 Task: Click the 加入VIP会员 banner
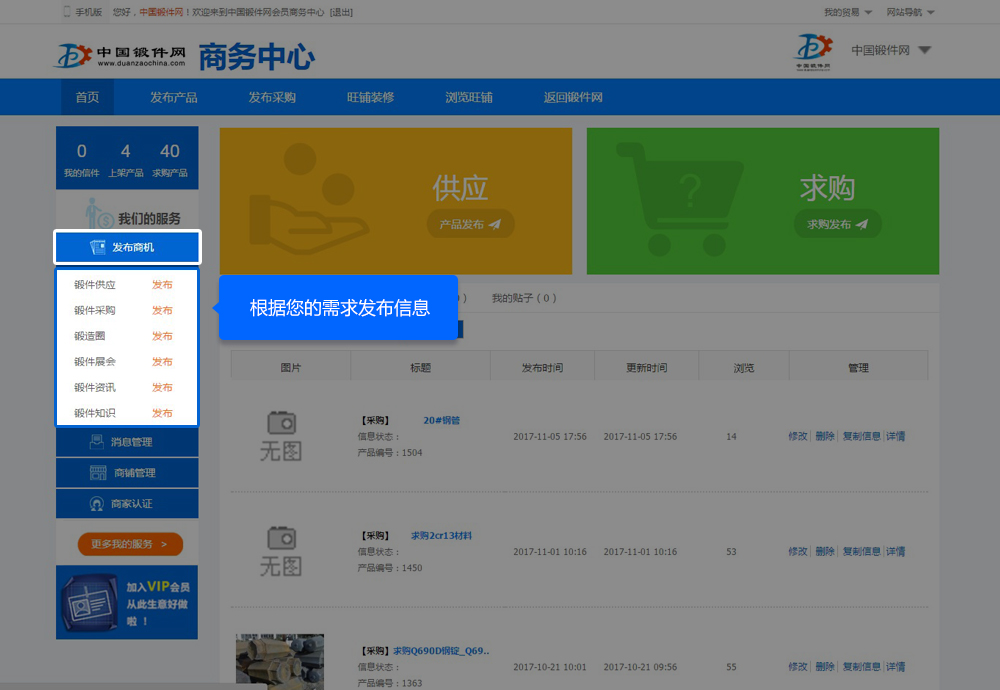[x=127, y=602]
